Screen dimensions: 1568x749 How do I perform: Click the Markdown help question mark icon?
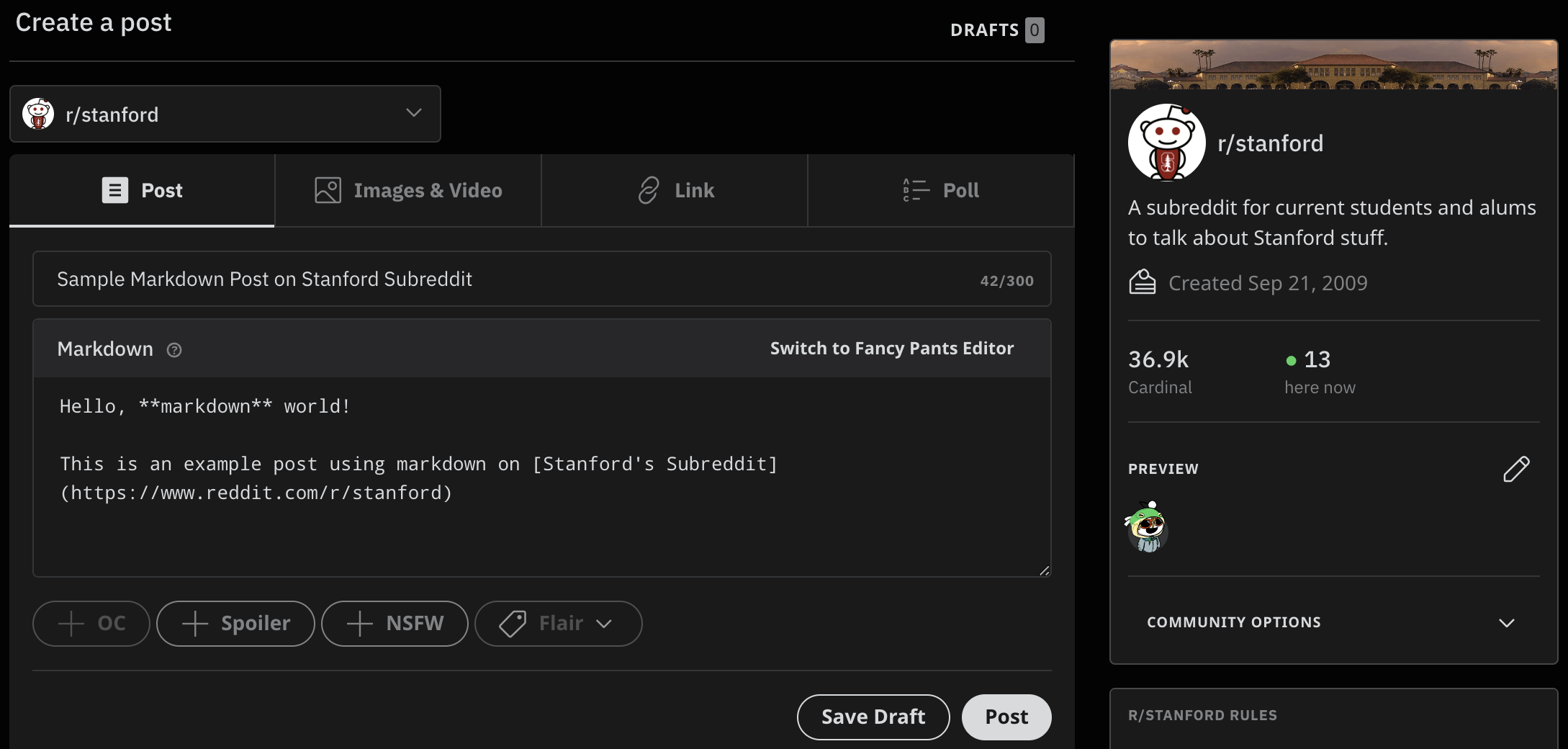coord(174,350)
